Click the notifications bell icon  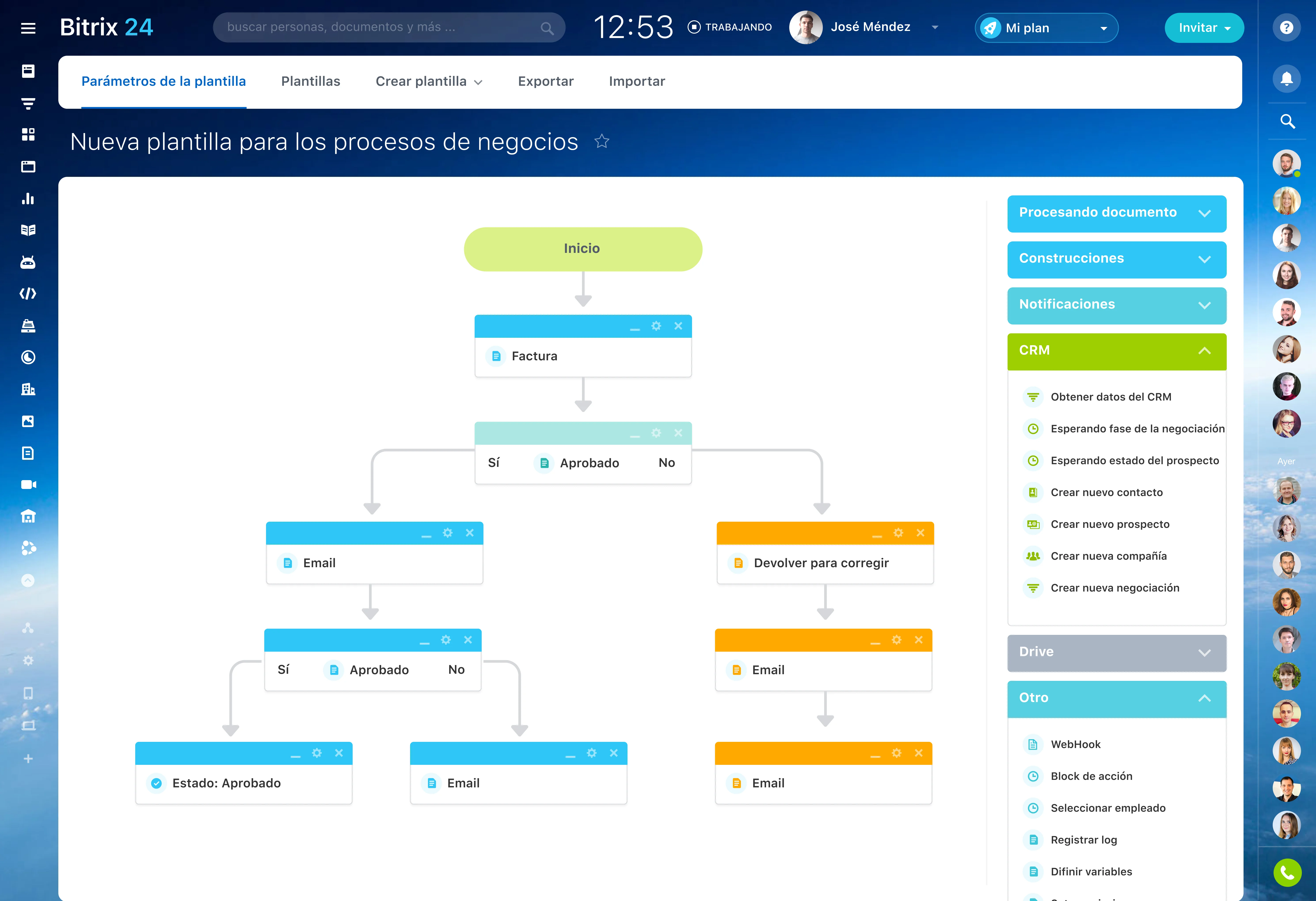(1287, 79)
